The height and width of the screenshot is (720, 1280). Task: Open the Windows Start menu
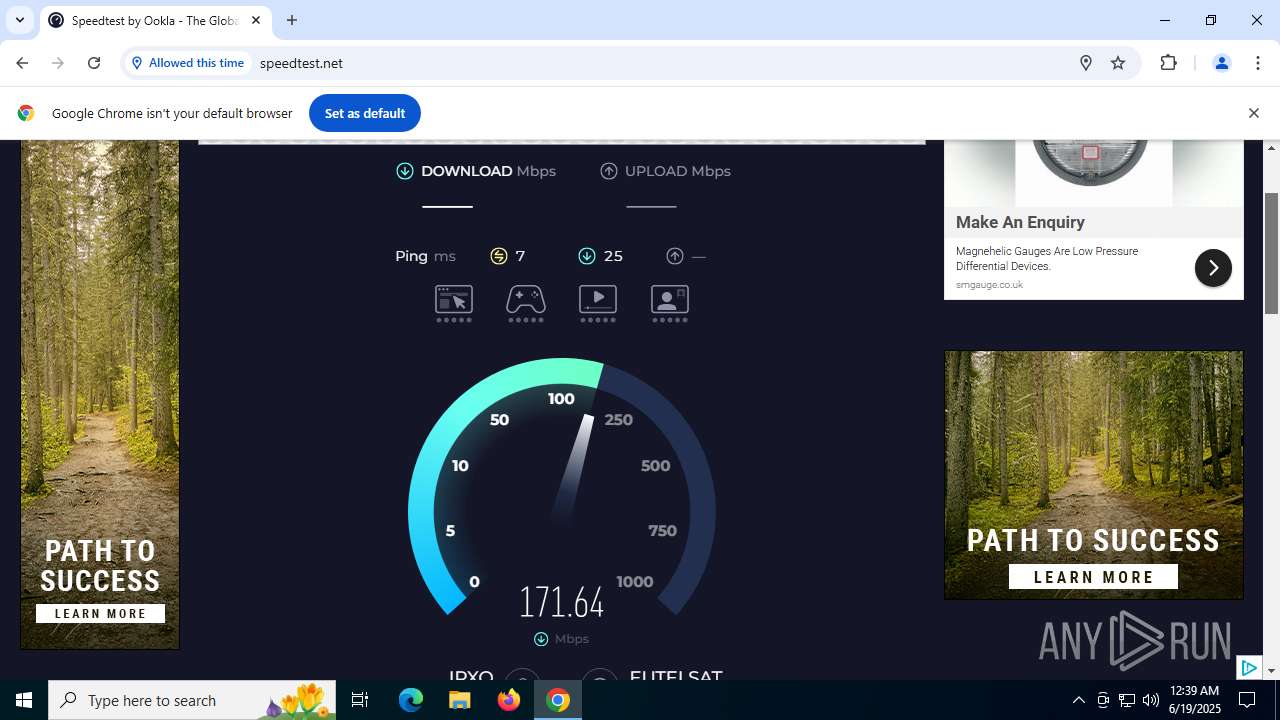24,700
